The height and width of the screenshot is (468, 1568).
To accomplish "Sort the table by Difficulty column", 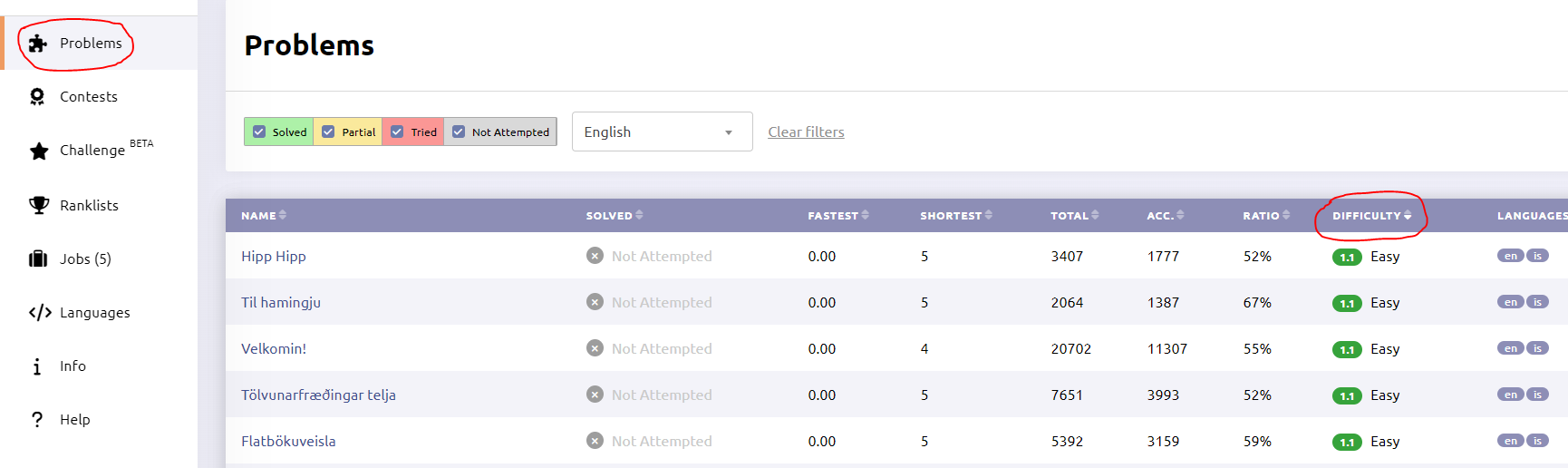I will [x=1370, y=216].
